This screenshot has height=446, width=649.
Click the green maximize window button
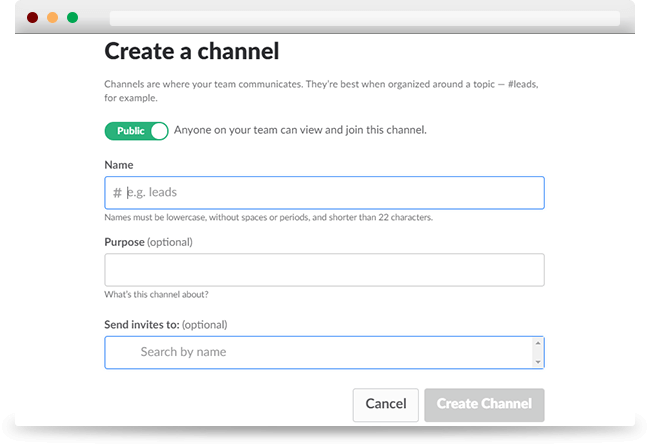tap(72, 17)
